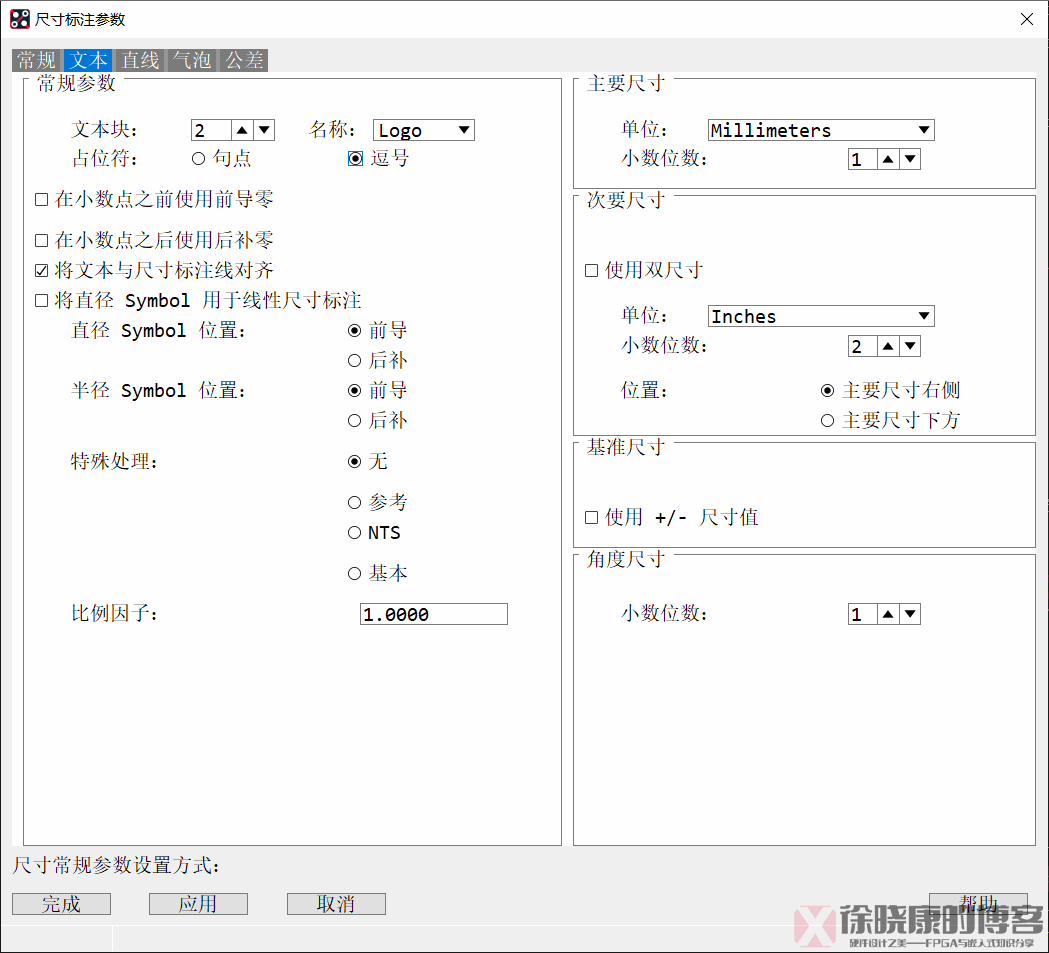Uncheck 将文本与尺寸标注线对齐 option
Viewport: 1049px width, 953px height.
[x=42, y=271]
